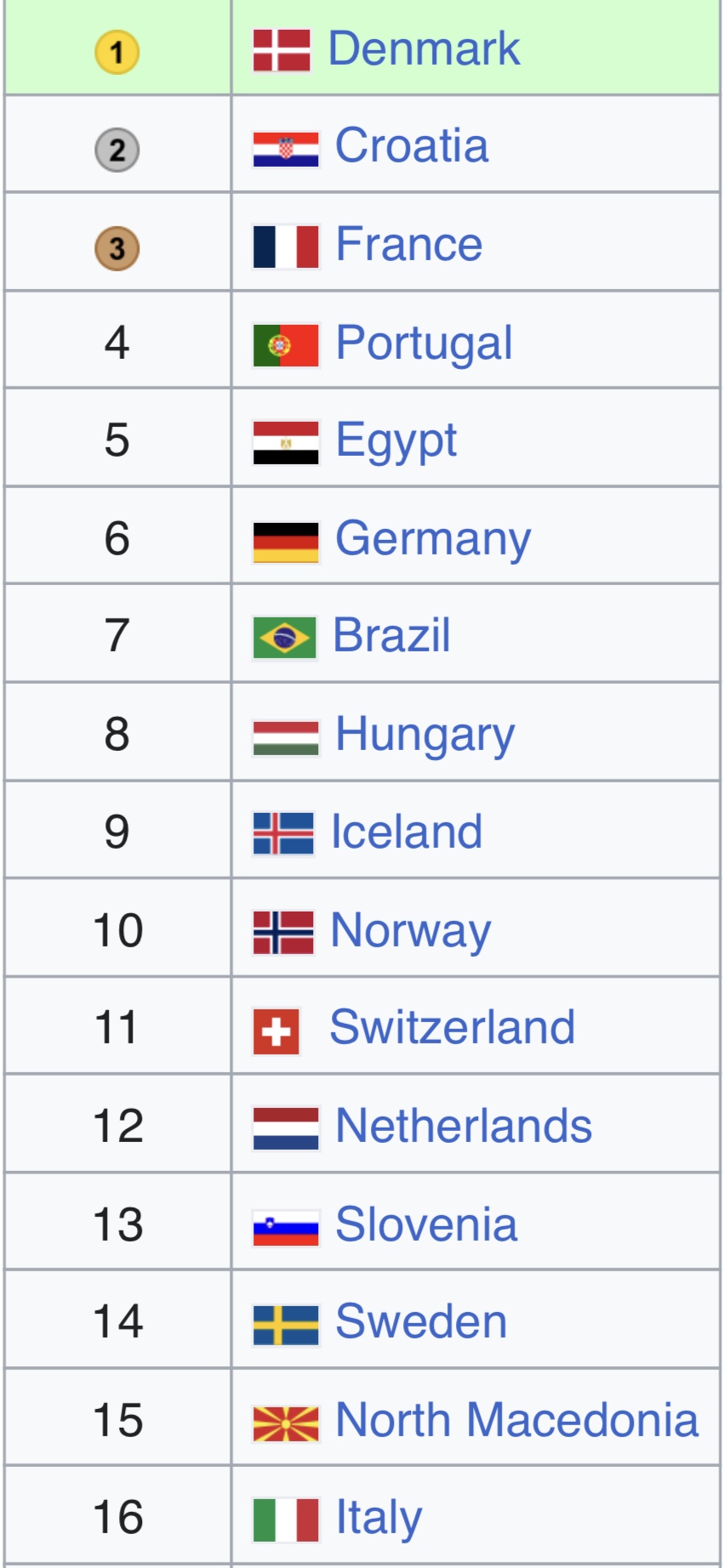Open the Norway link
724x1568 pixels.
[x=411, y=931]
